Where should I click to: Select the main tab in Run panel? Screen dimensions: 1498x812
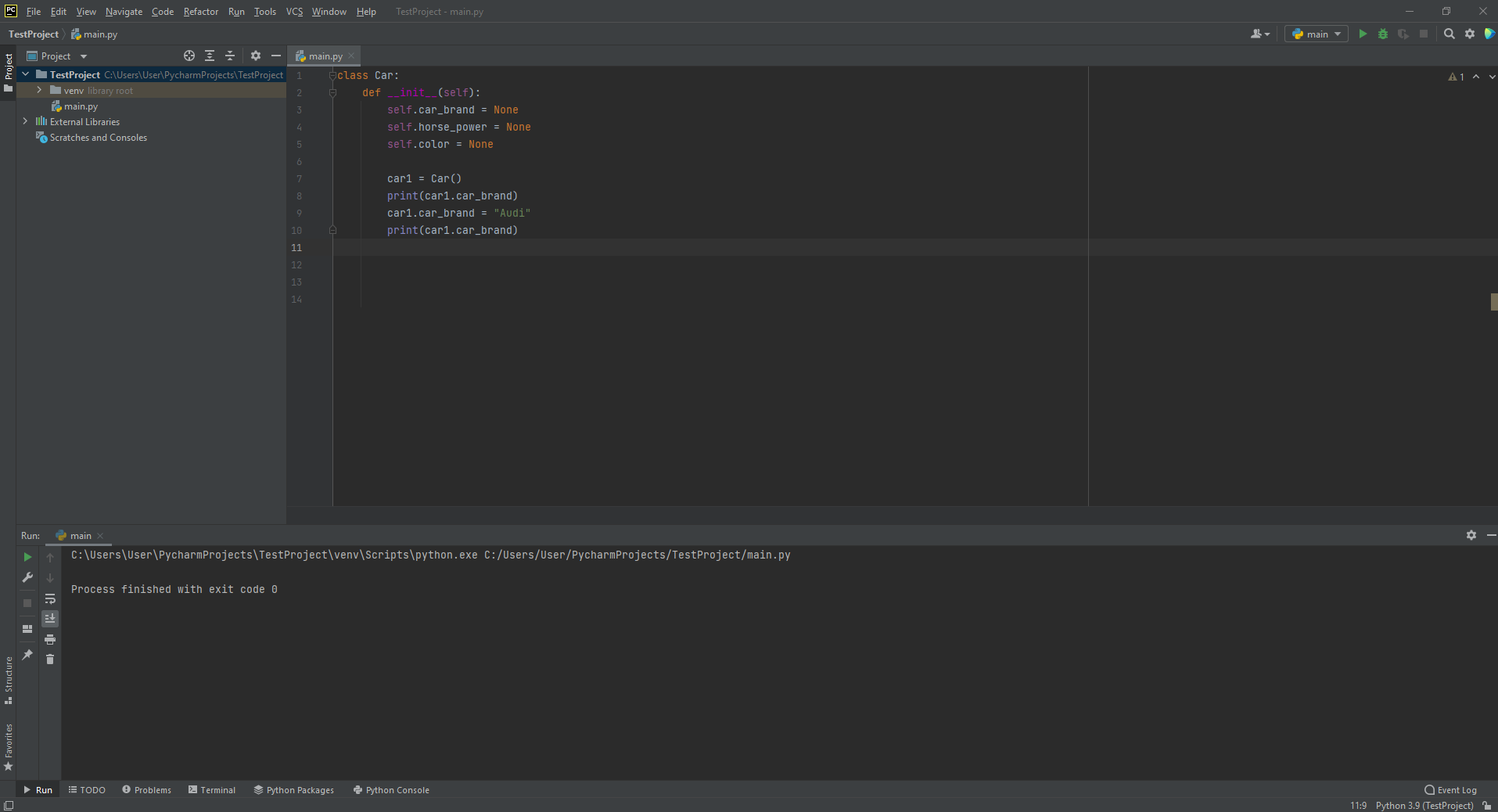[x=80, y=535]
